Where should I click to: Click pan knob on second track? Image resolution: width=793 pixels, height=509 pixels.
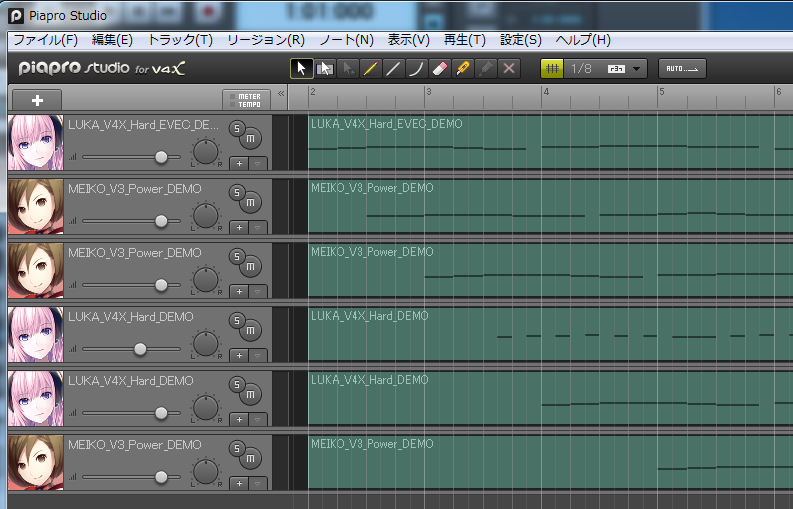coord(205,216)
